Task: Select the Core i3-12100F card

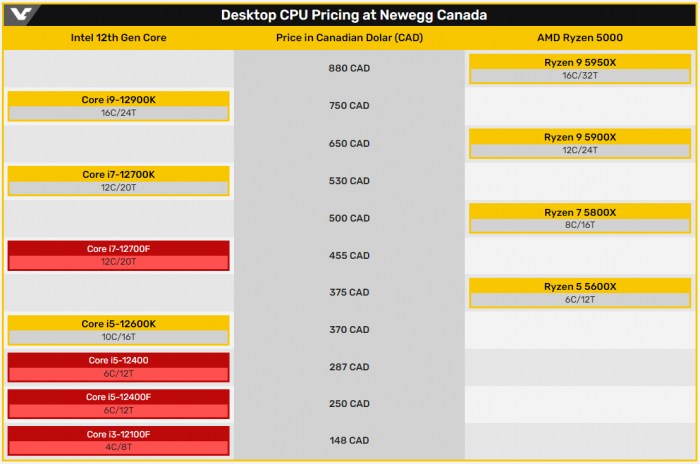Action: tap(119, 440)
